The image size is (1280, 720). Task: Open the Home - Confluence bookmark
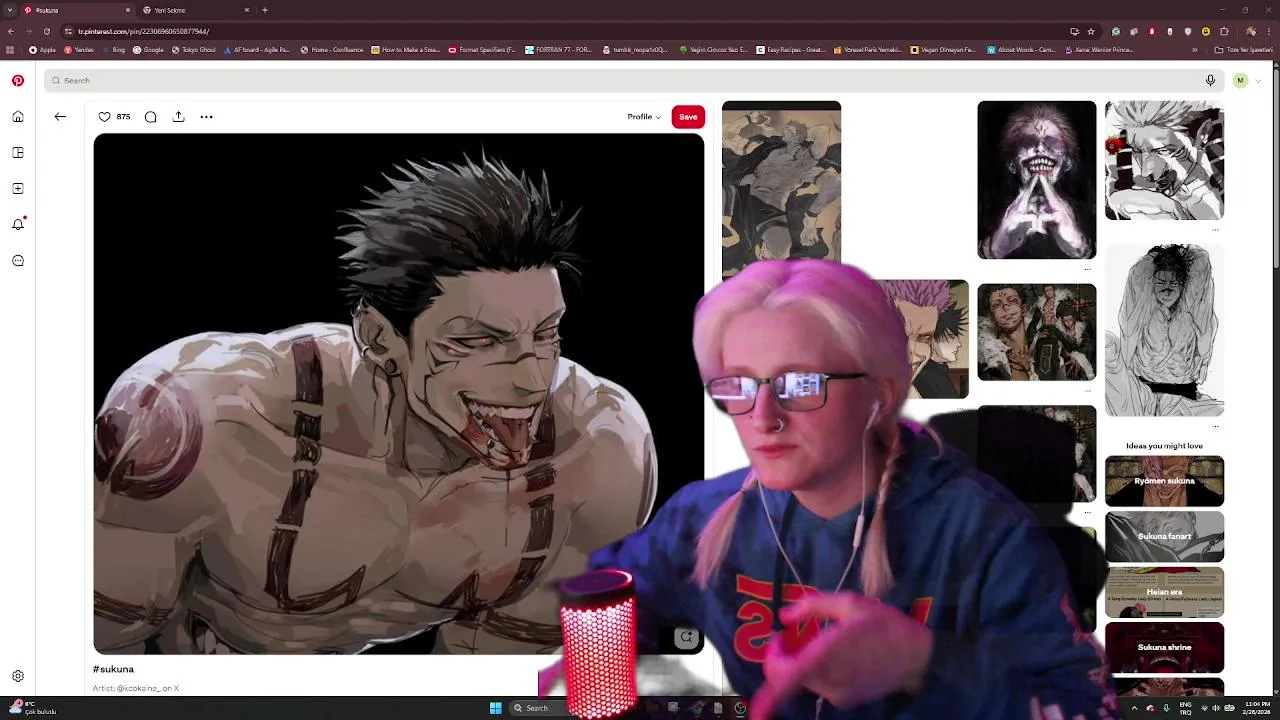332,50
